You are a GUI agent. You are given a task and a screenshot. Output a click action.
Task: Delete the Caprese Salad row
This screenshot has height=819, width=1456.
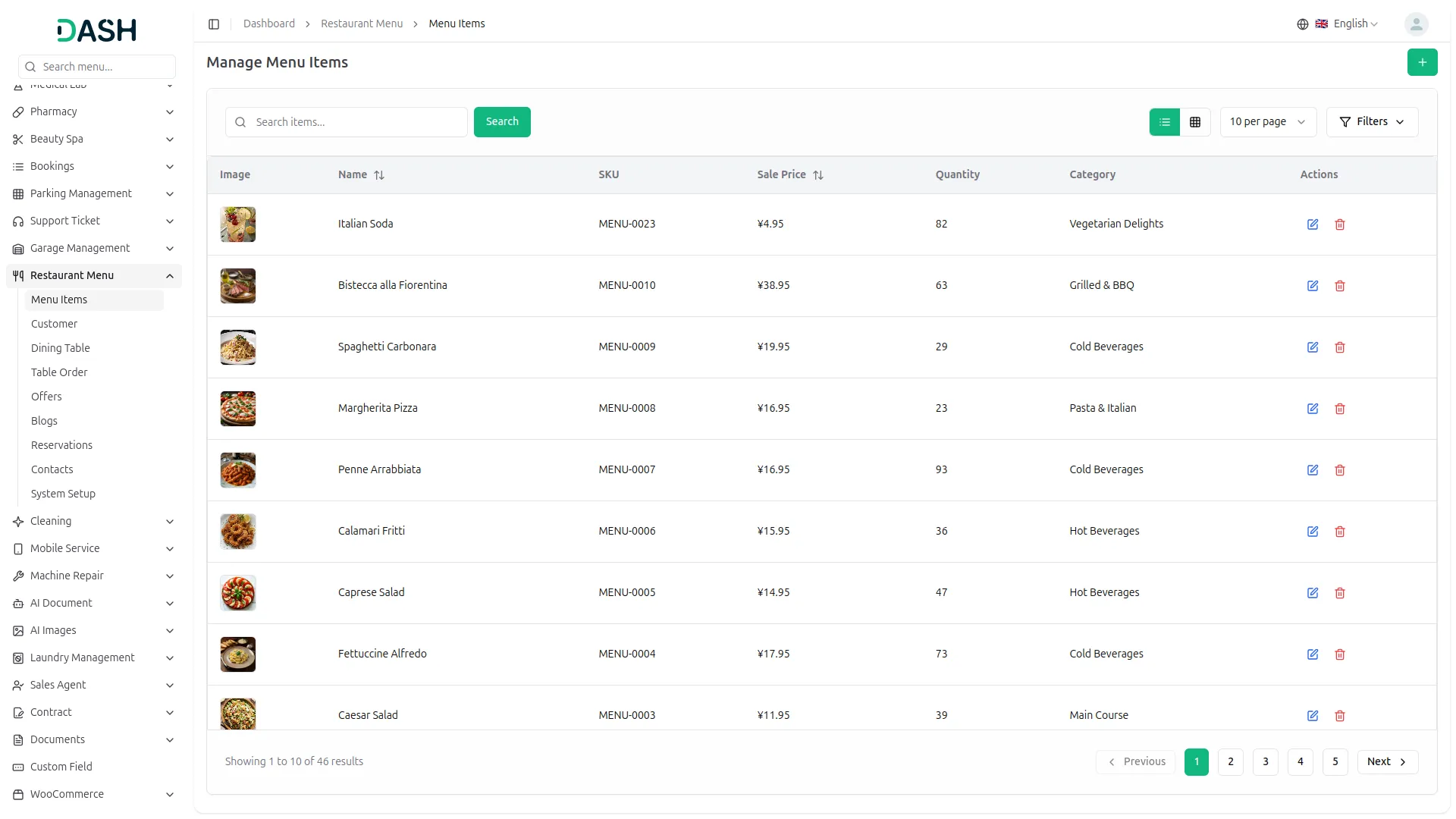tap(1340, 593)
